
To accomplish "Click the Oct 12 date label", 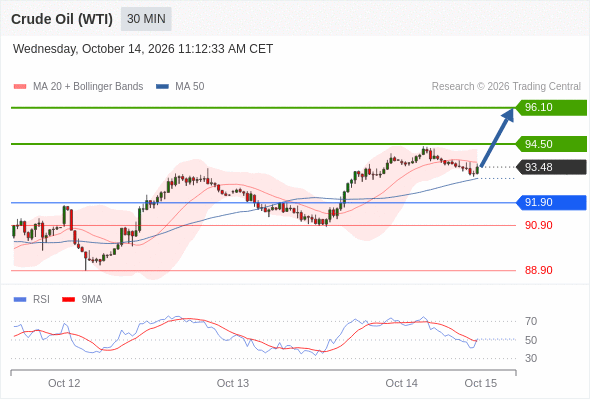I will coord(64,383).
